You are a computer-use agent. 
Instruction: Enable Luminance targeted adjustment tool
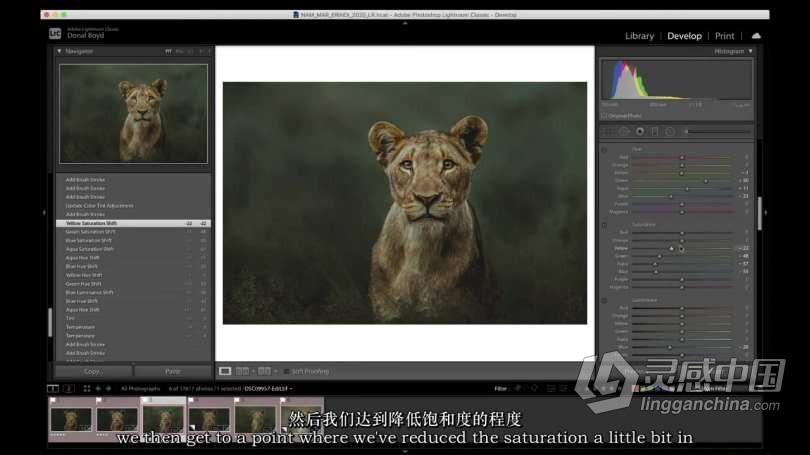point(604,301)
